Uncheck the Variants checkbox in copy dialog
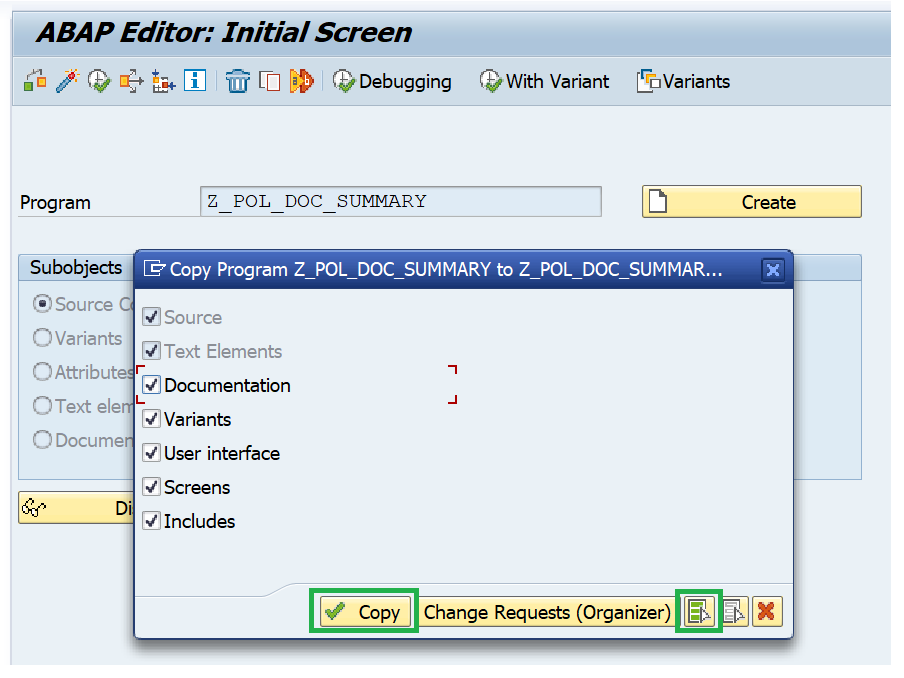The height and width of the screenshot is (678, 904). click(152, 419)
